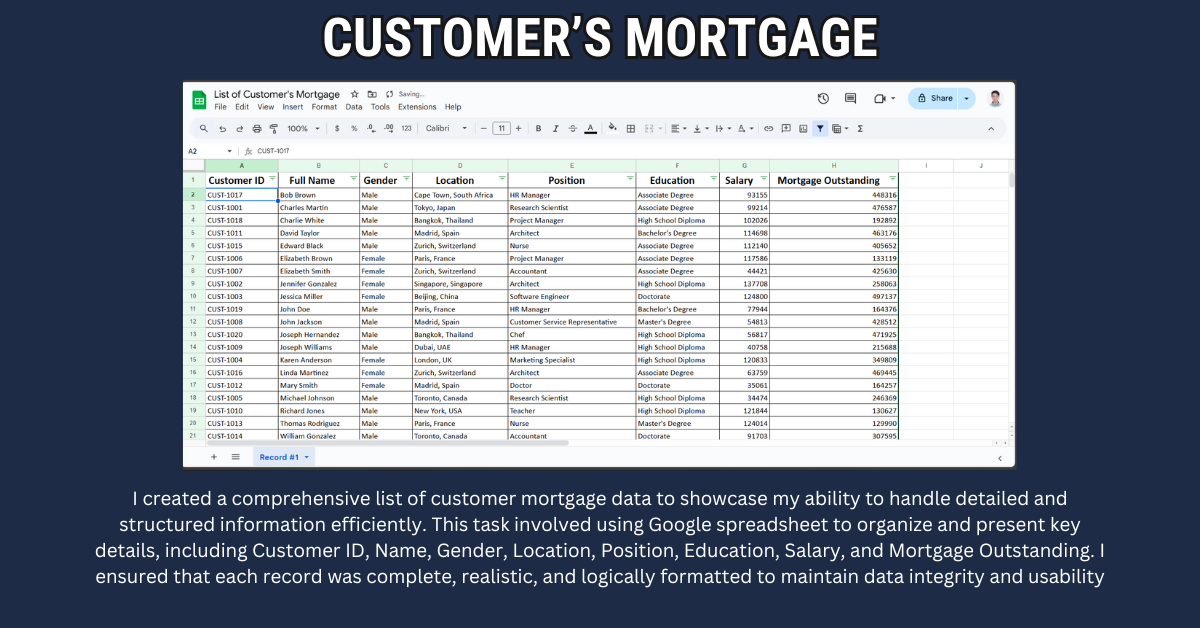Image resolution: width=1200 pixels, height=628 pixels.
Task: Open the borders tool
Action: [631, 128]
